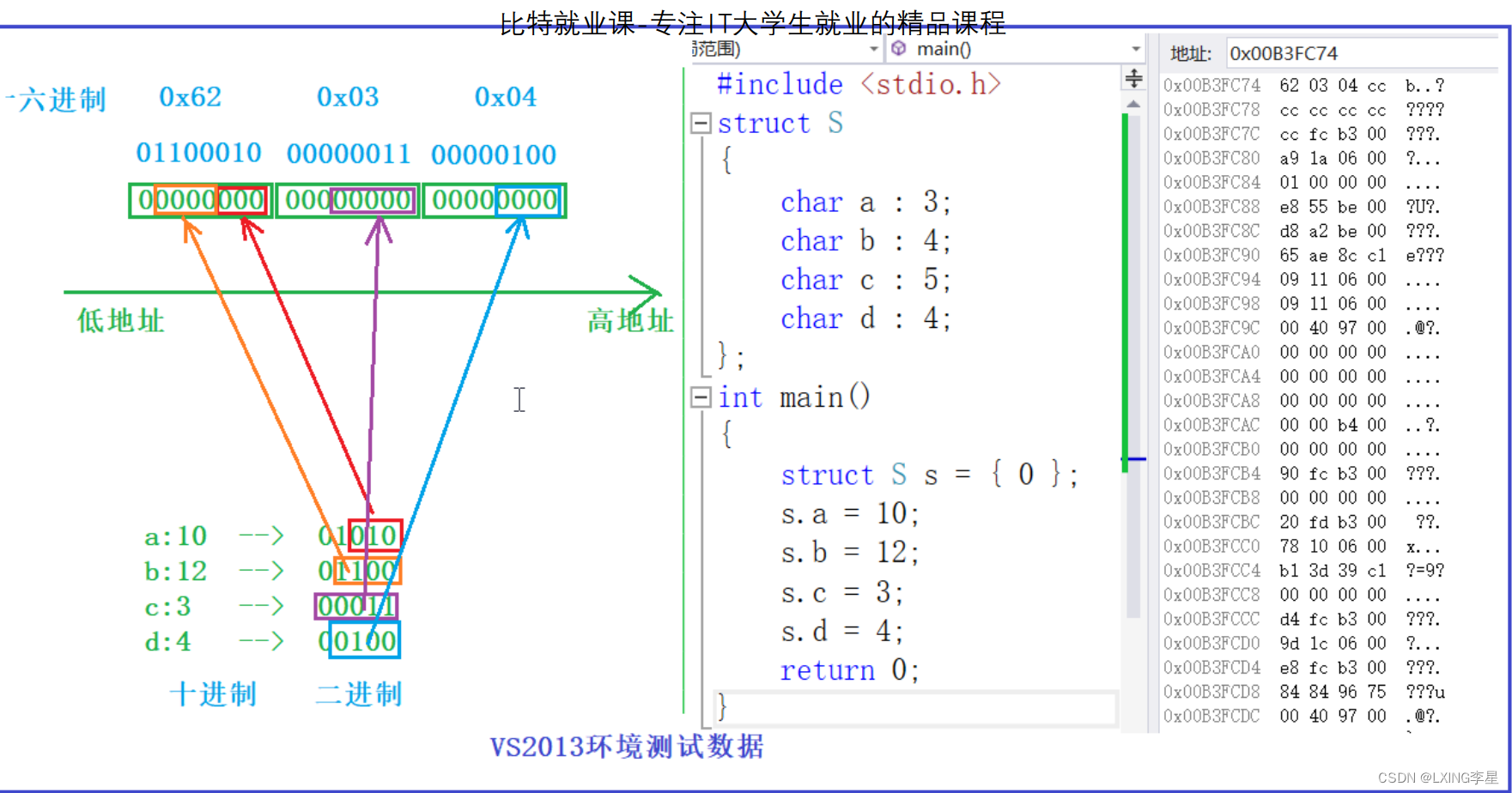1512x793 pixels.
Task: Click the 二进制 label
Action: 359,694
